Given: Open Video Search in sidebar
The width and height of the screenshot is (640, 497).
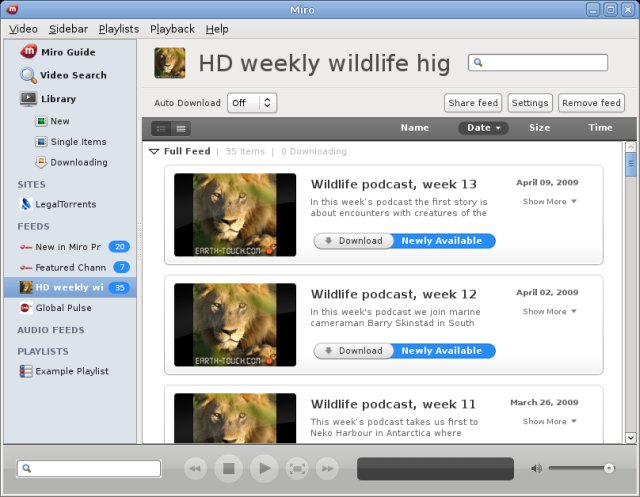Looking at the screenshot, I should [63, 75].
